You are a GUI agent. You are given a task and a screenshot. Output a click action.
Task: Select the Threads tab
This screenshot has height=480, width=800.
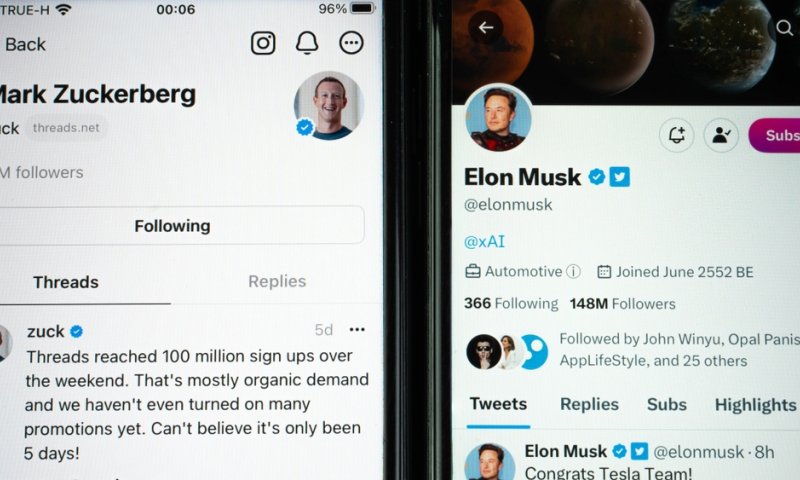click(x=66, y=282)
